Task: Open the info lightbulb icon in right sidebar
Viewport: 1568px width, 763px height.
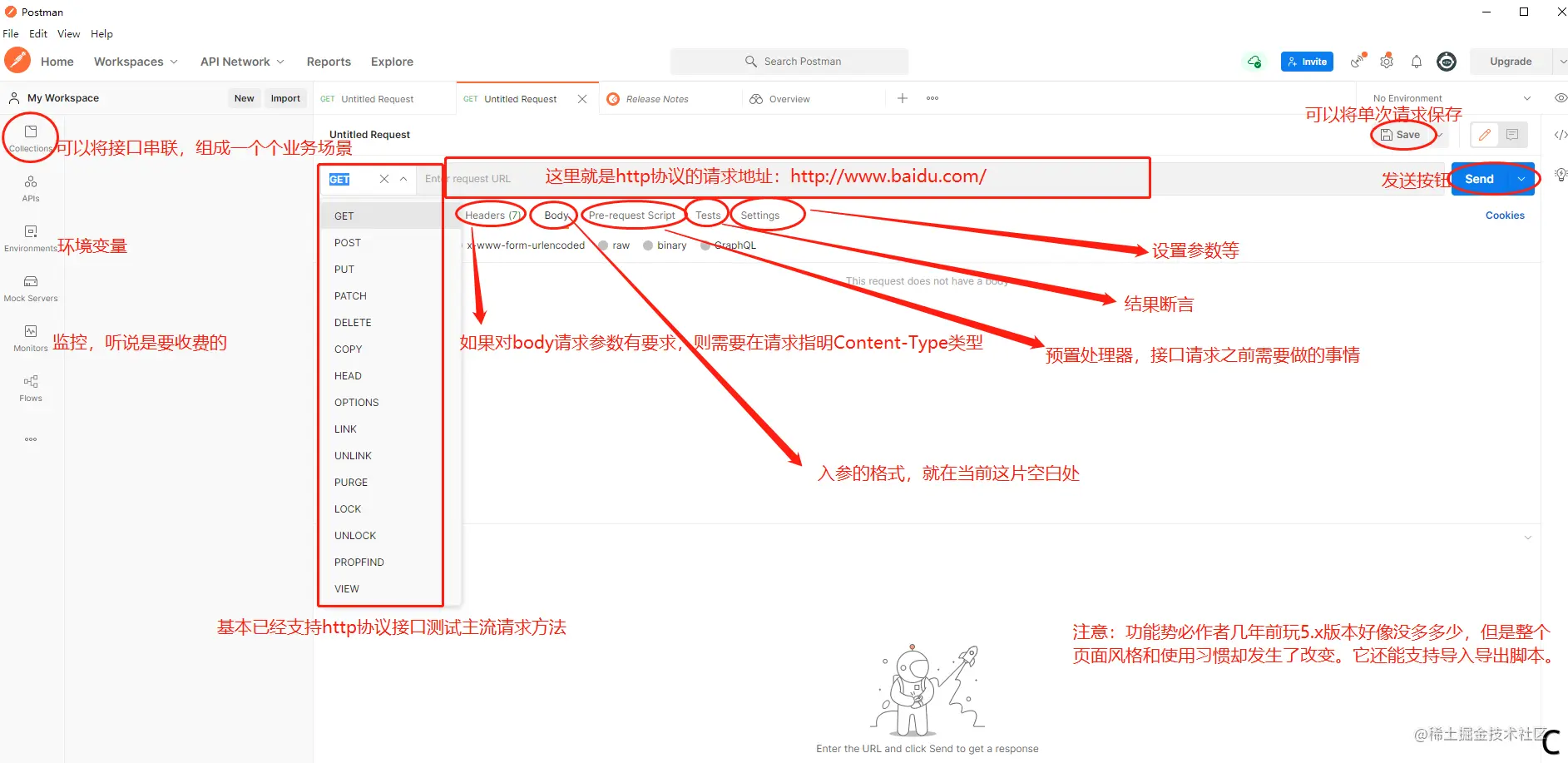Action: pyautogui.click(x=1561, y=175)
